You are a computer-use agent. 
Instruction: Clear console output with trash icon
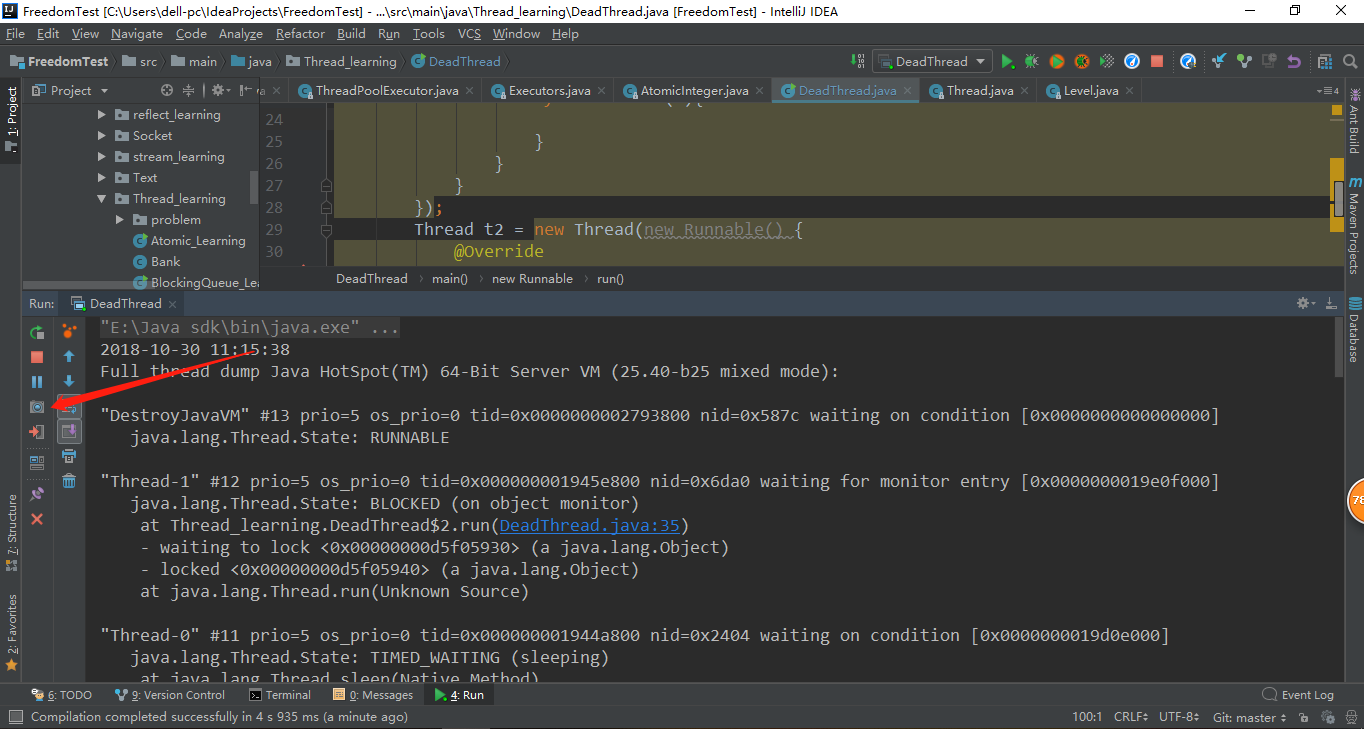69,481
